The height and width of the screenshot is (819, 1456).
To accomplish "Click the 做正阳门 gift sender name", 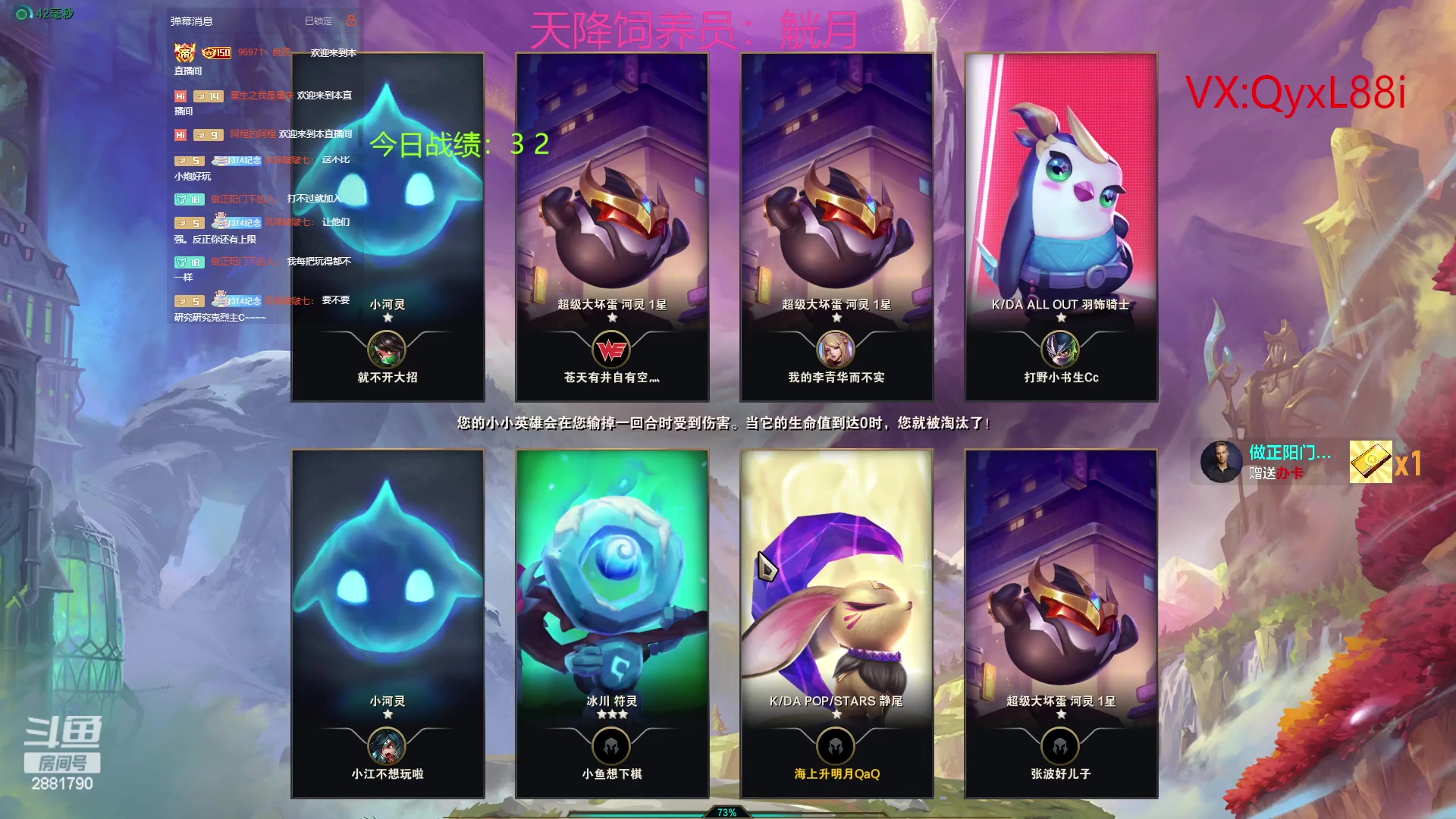I will (1289, 453).
